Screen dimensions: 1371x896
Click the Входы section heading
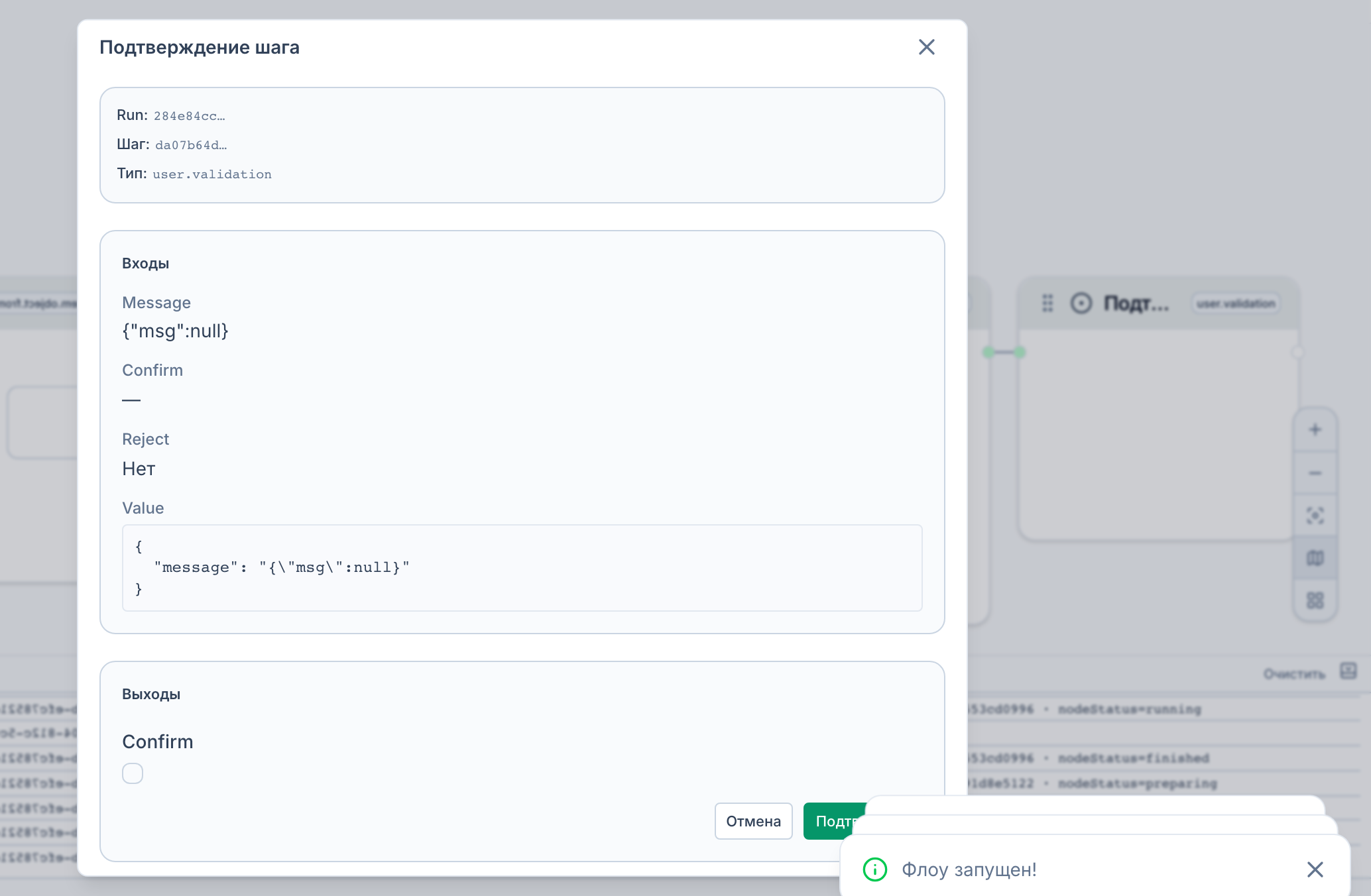146,264
